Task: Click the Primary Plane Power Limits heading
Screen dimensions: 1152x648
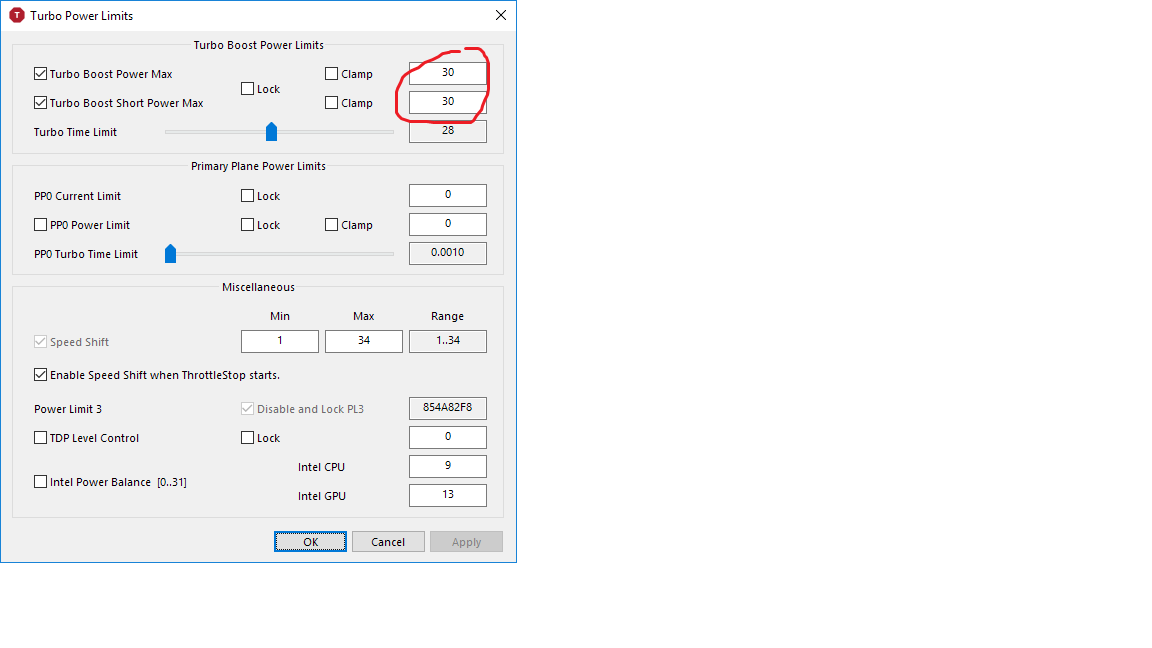Action: pos(259,166)
